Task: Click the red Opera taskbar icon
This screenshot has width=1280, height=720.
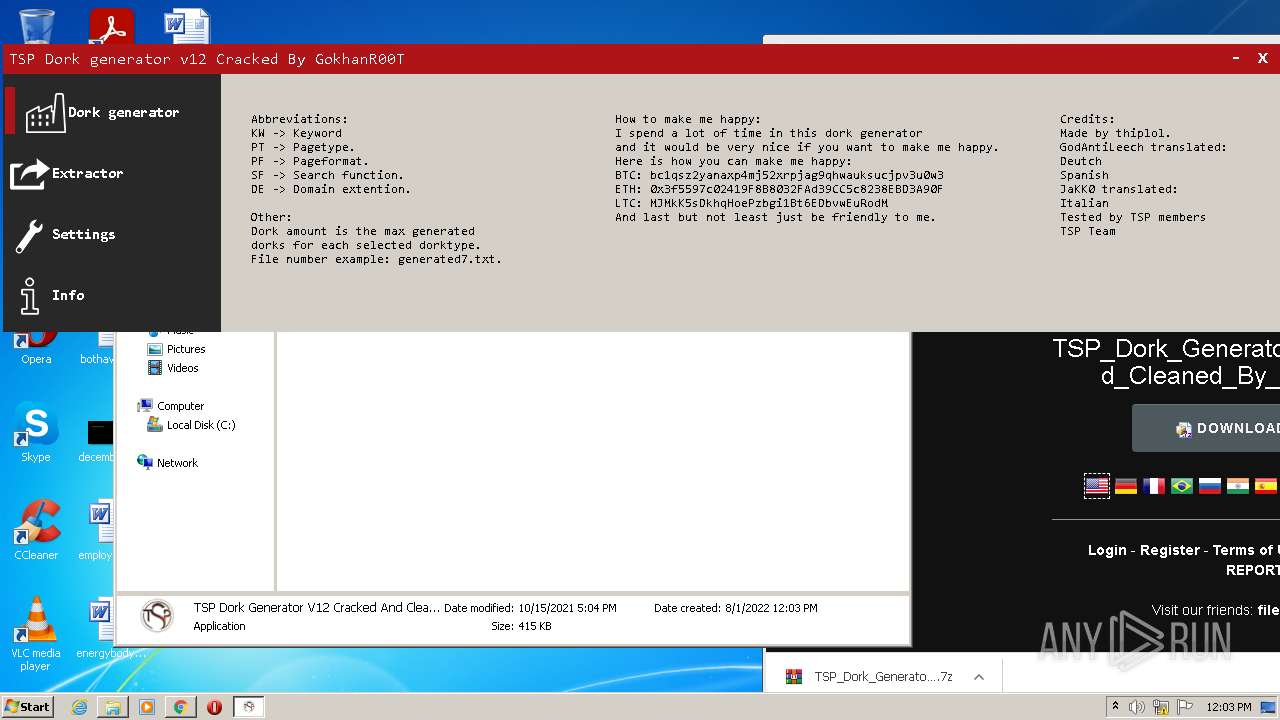Action: tap(214, 707)
